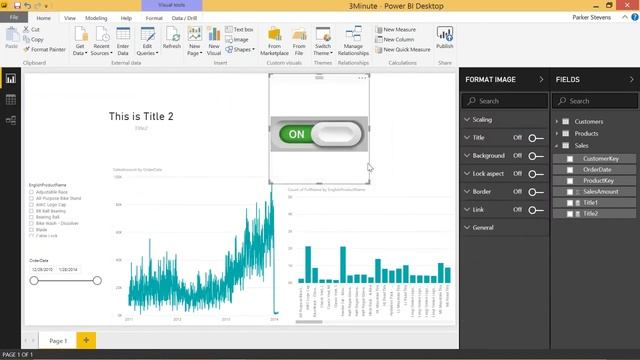Viewport: 640px width, 360px height.
Task: Insert a Text box
Action: point(239,29)
